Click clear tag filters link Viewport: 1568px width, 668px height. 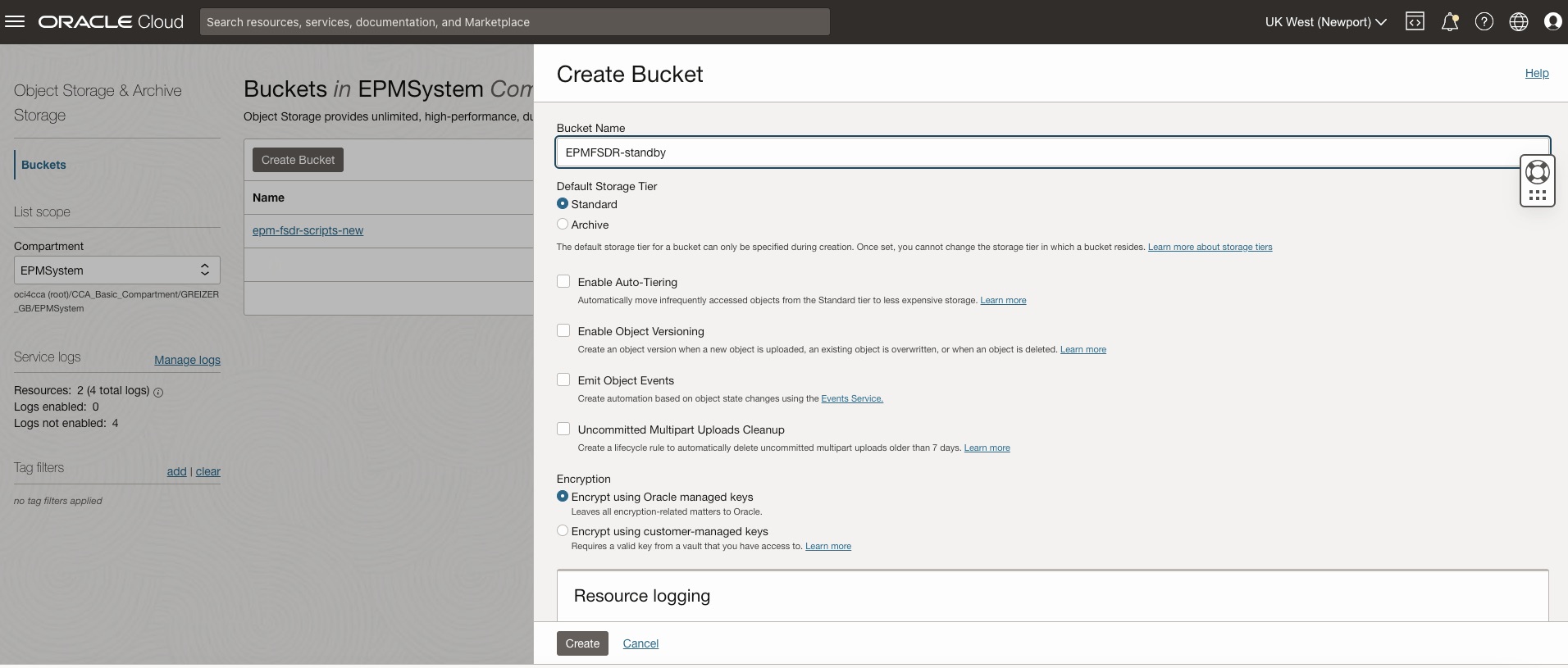(x=208, y=471)
